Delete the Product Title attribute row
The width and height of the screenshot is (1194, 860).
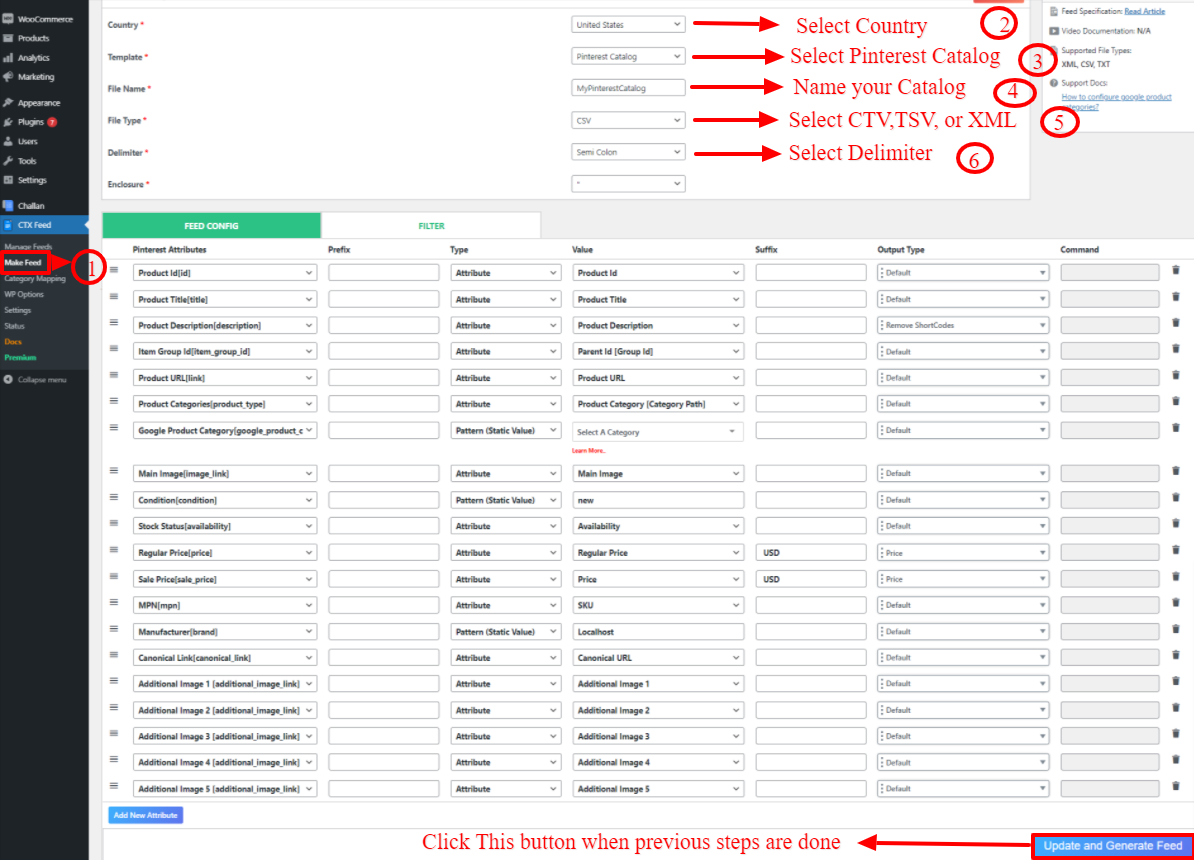[1176, 297]
